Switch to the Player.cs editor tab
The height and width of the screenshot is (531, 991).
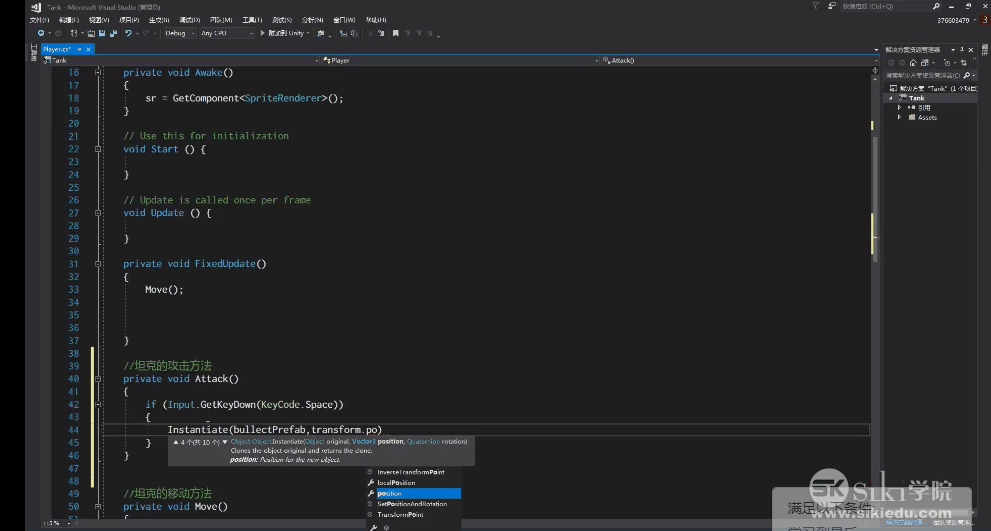pyautogui.click(x=58, y=48)
